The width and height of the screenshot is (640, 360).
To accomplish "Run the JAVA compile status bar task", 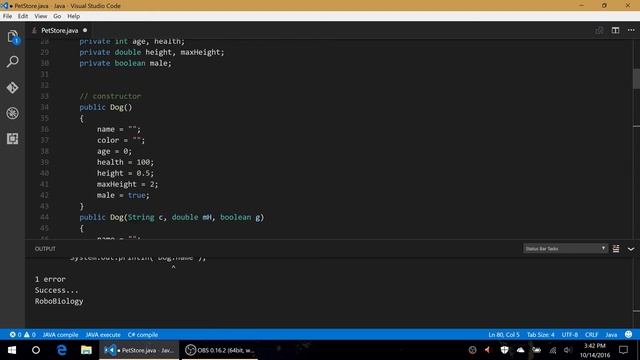I will [x=60, y=335].
